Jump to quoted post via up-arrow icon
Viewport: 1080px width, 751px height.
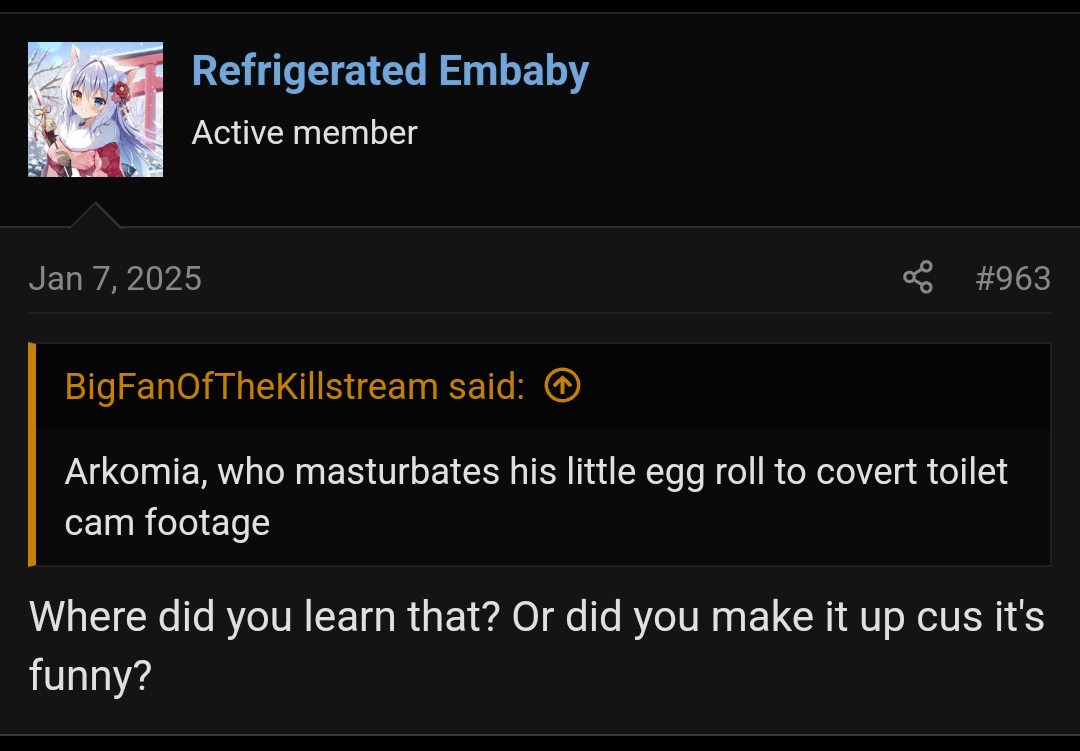click(562, 385)
